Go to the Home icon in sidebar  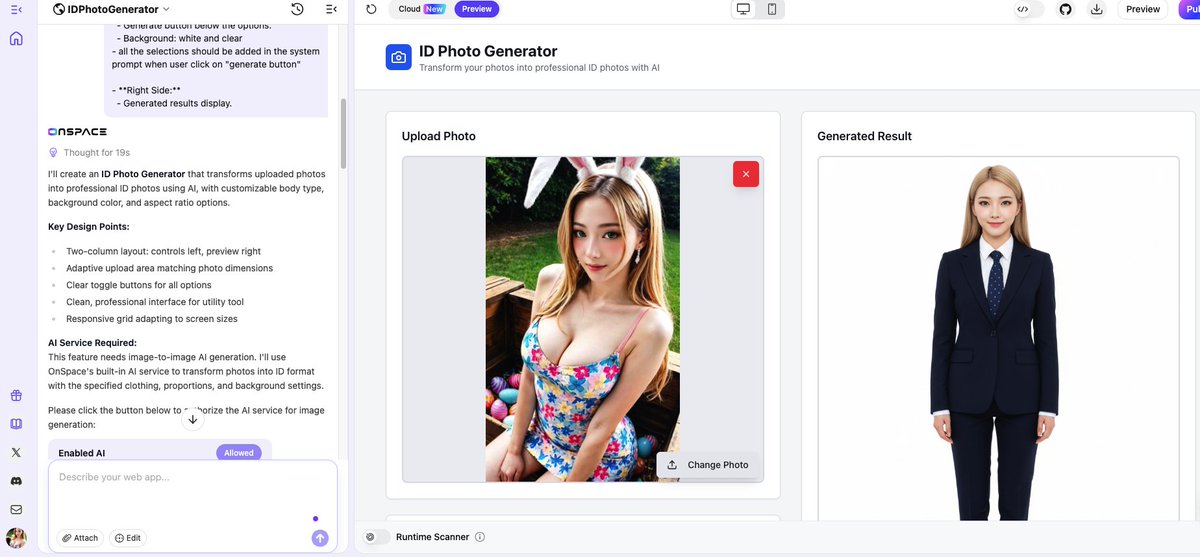tap(16, 39)
